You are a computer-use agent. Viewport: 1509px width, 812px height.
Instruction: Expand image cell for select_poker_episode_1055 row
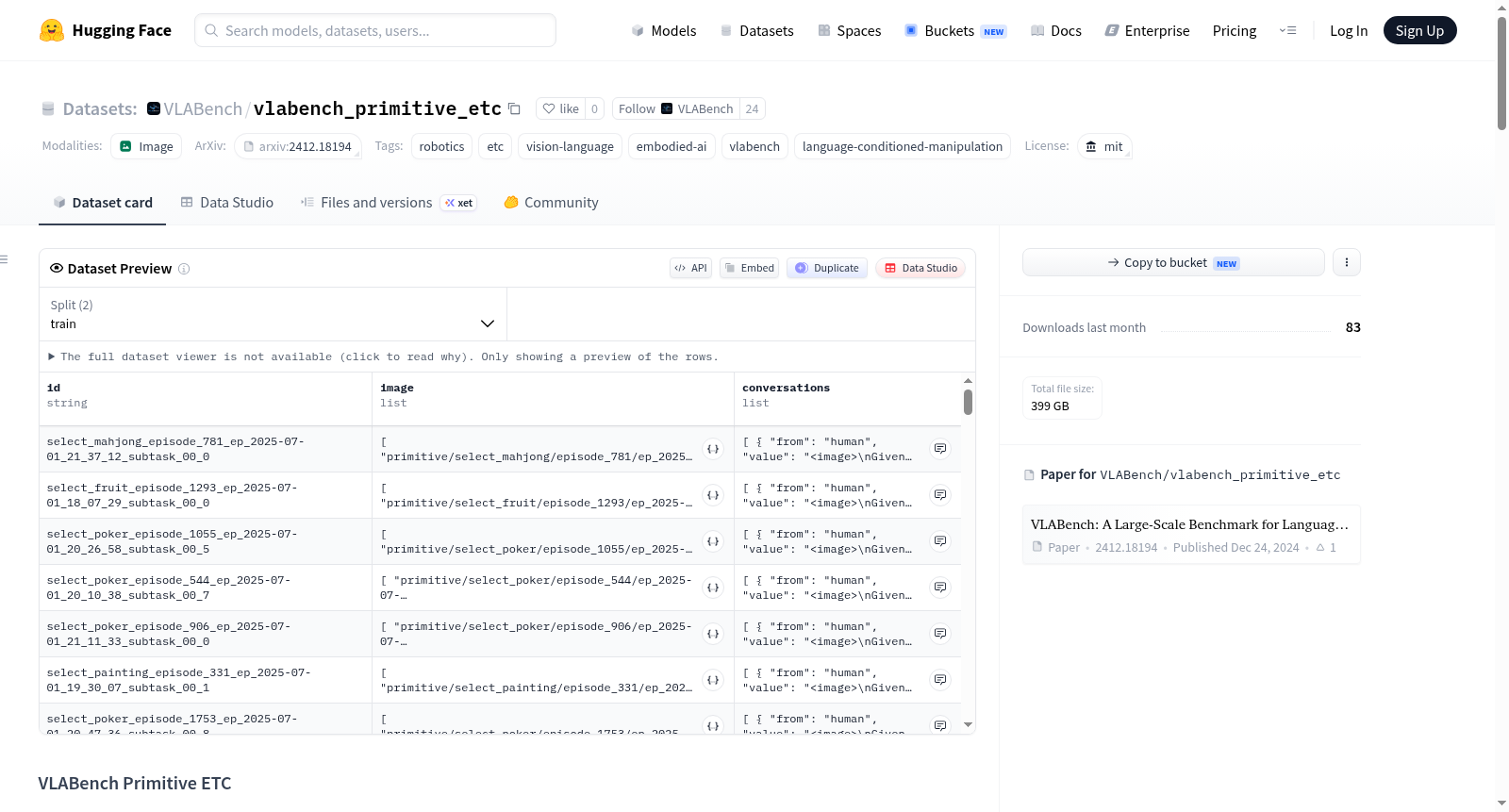713,541
